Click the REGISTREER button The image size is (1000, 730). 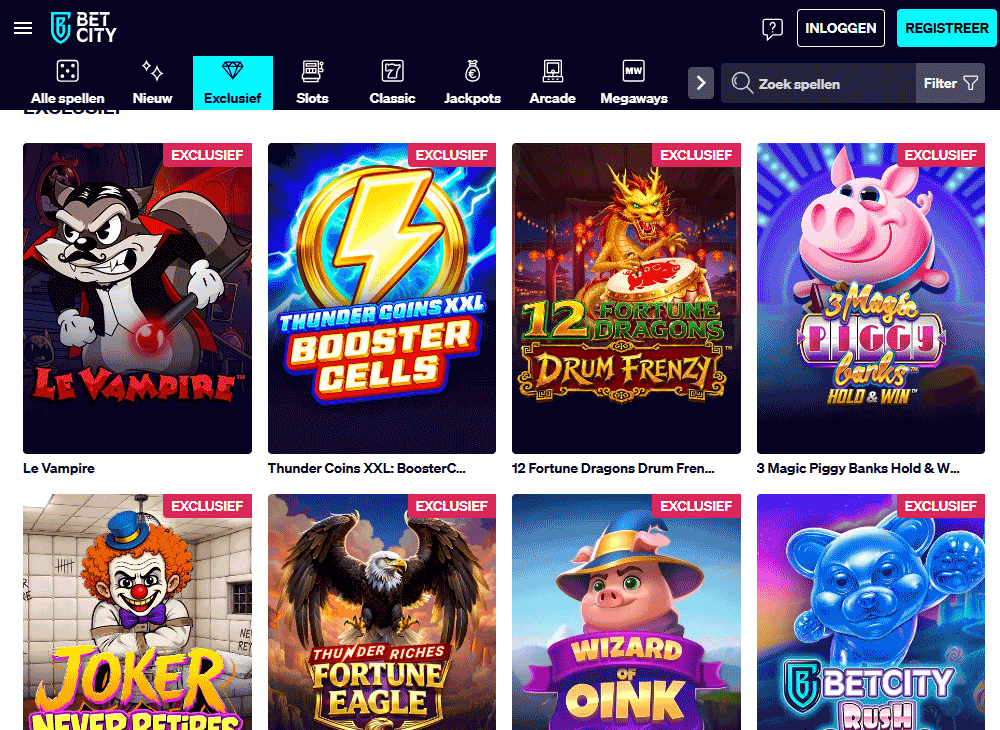[x=946, y=28]
